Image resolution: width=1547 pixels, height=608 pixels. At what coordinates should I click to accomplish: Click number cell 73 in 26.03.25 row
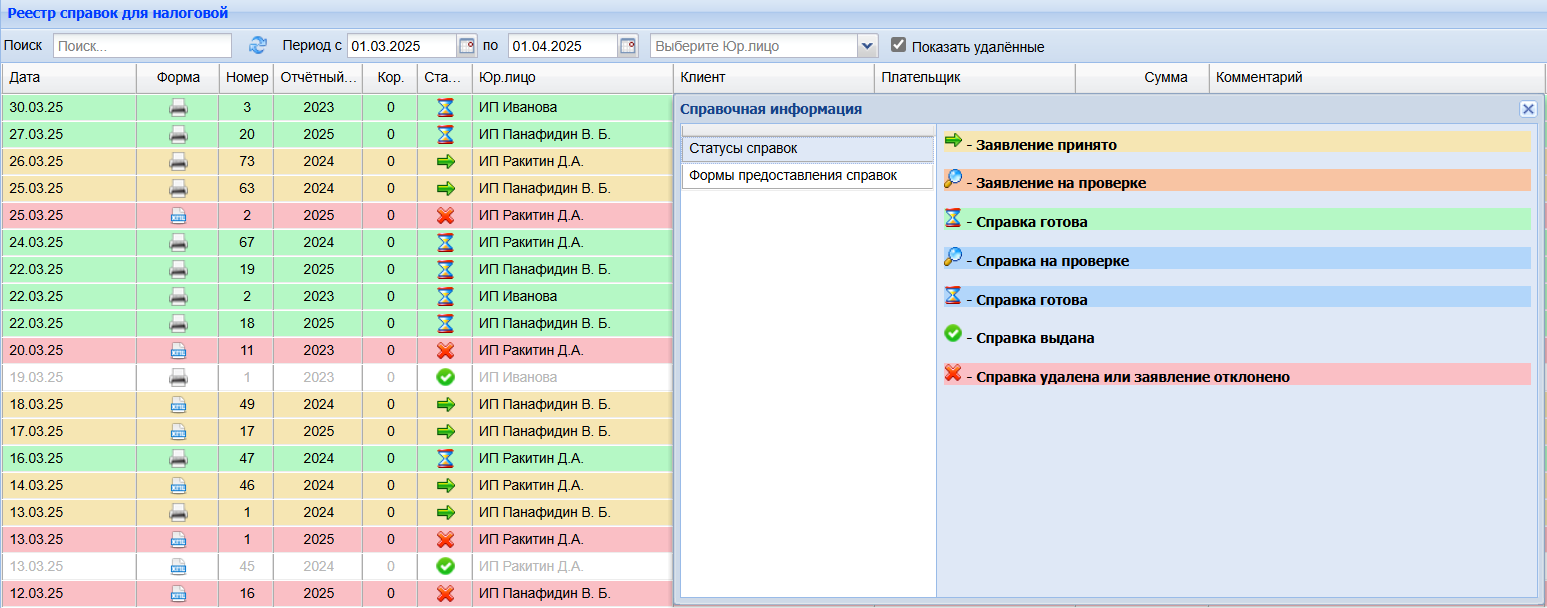click(247, 161)
